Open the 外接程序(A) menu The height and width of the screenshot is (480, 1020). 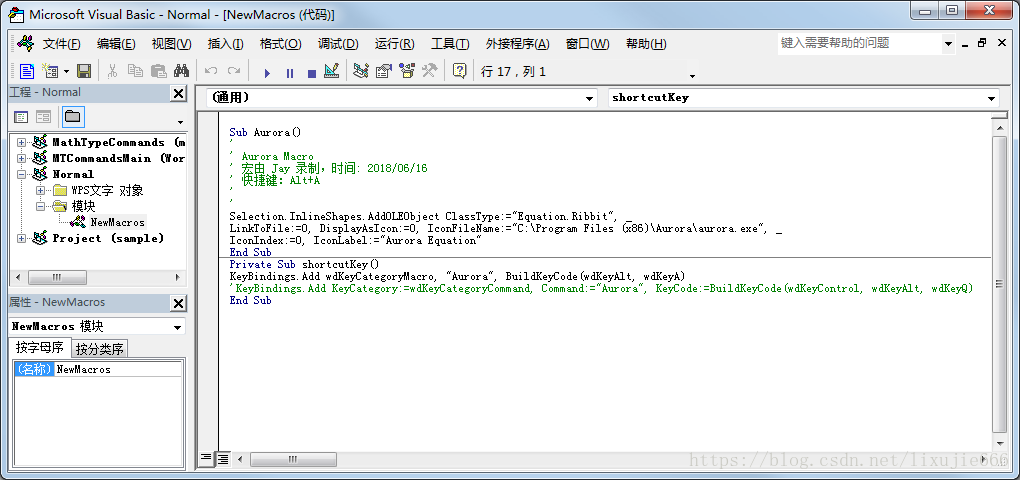click(x=517, y=44)
